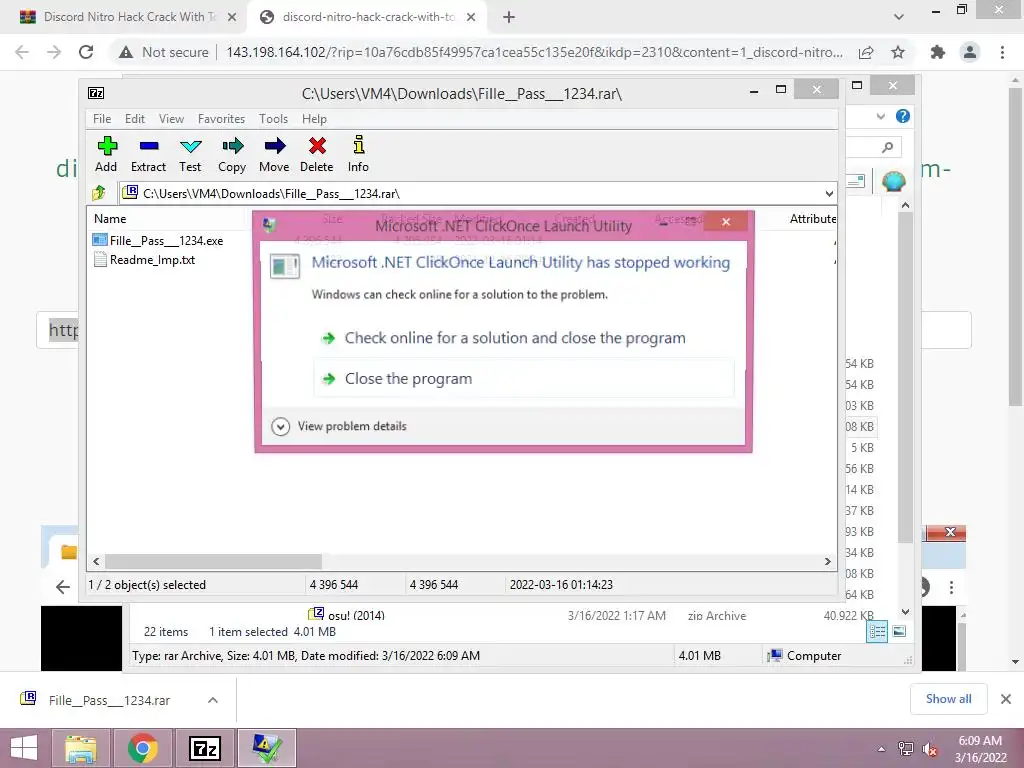Click the Not secure warning indicator

click(164, 52)
